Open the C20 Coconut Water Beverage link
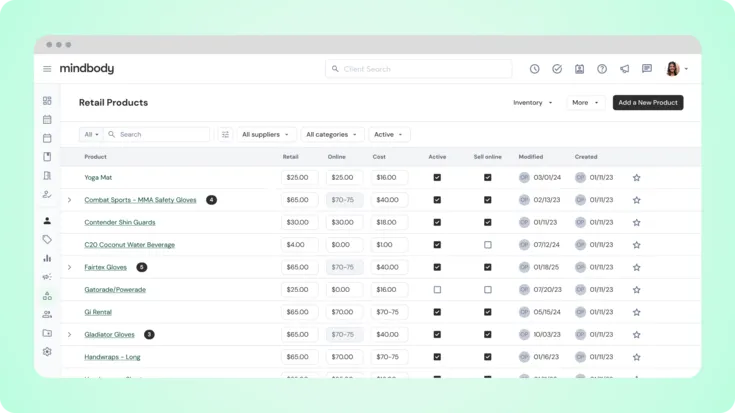Image resolution: width=735 pixels, height=413 pixels. pyautogui.click(x=129, y=245)
